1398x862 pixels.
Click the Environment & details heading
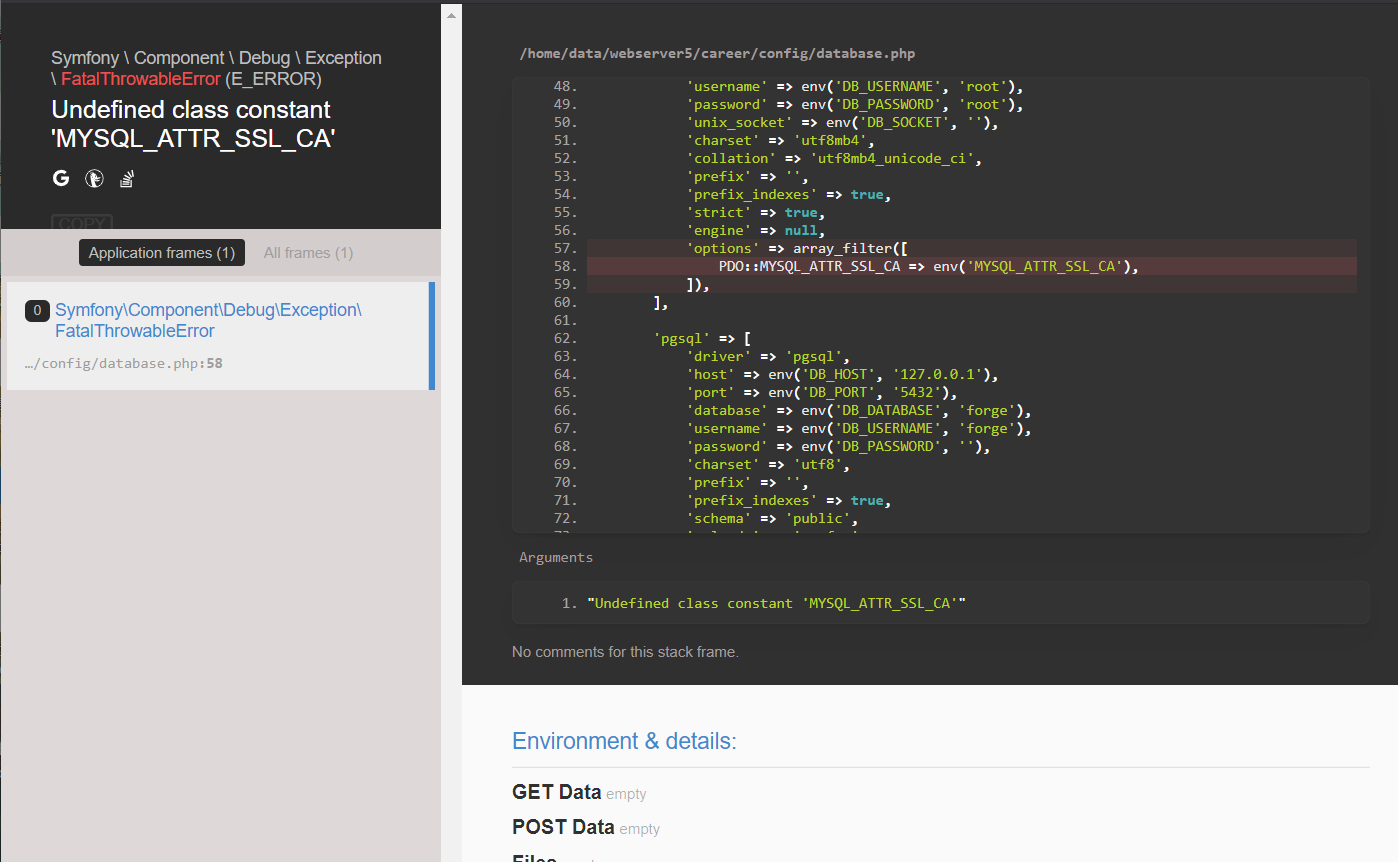624,741
